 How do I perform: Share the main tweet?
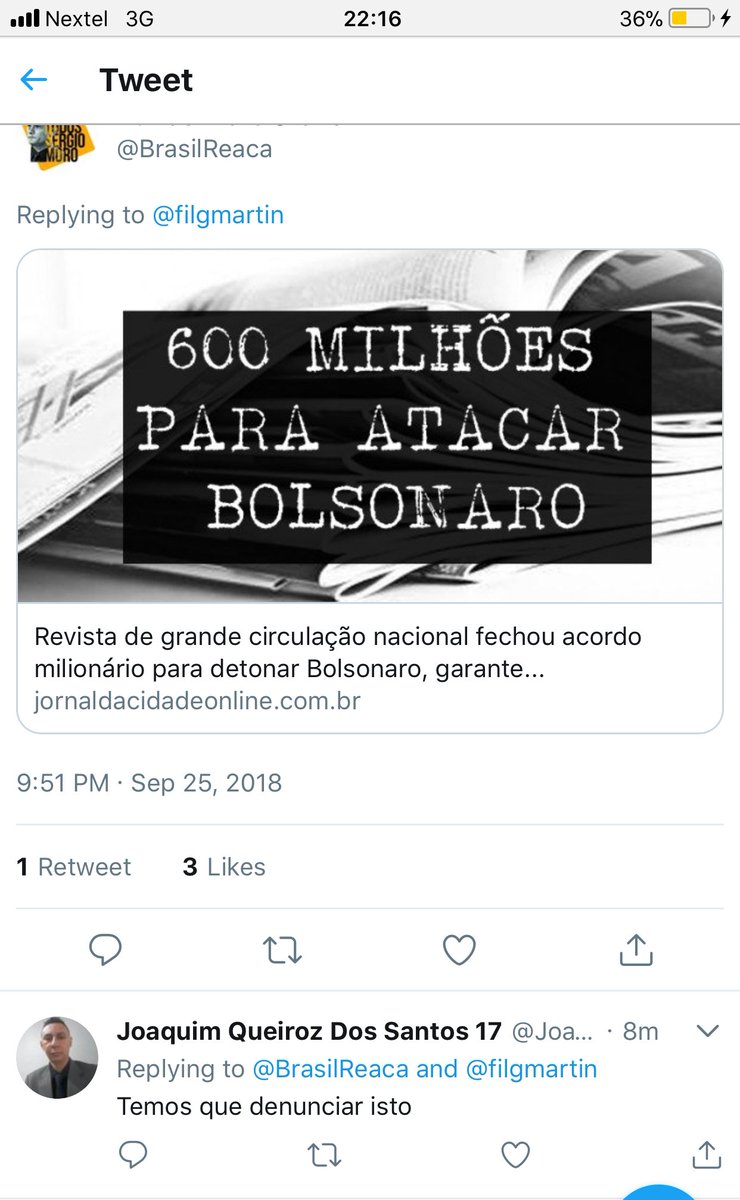[x=636, y=949]
